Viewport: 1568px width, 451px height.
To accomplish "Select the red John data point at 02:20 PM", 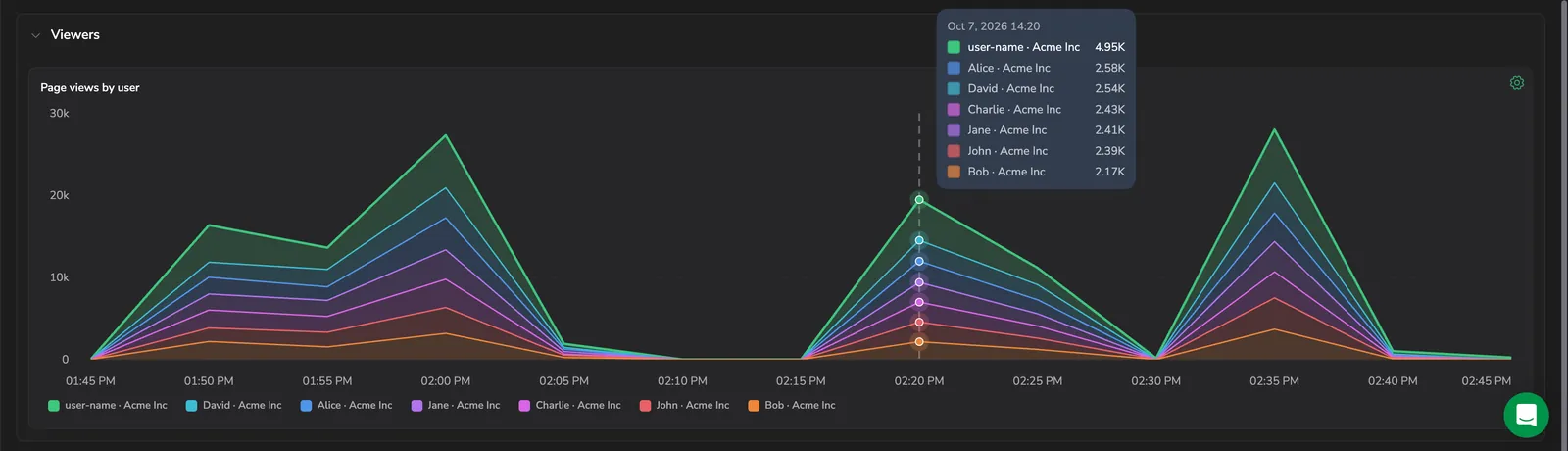I will pos(919,323).
